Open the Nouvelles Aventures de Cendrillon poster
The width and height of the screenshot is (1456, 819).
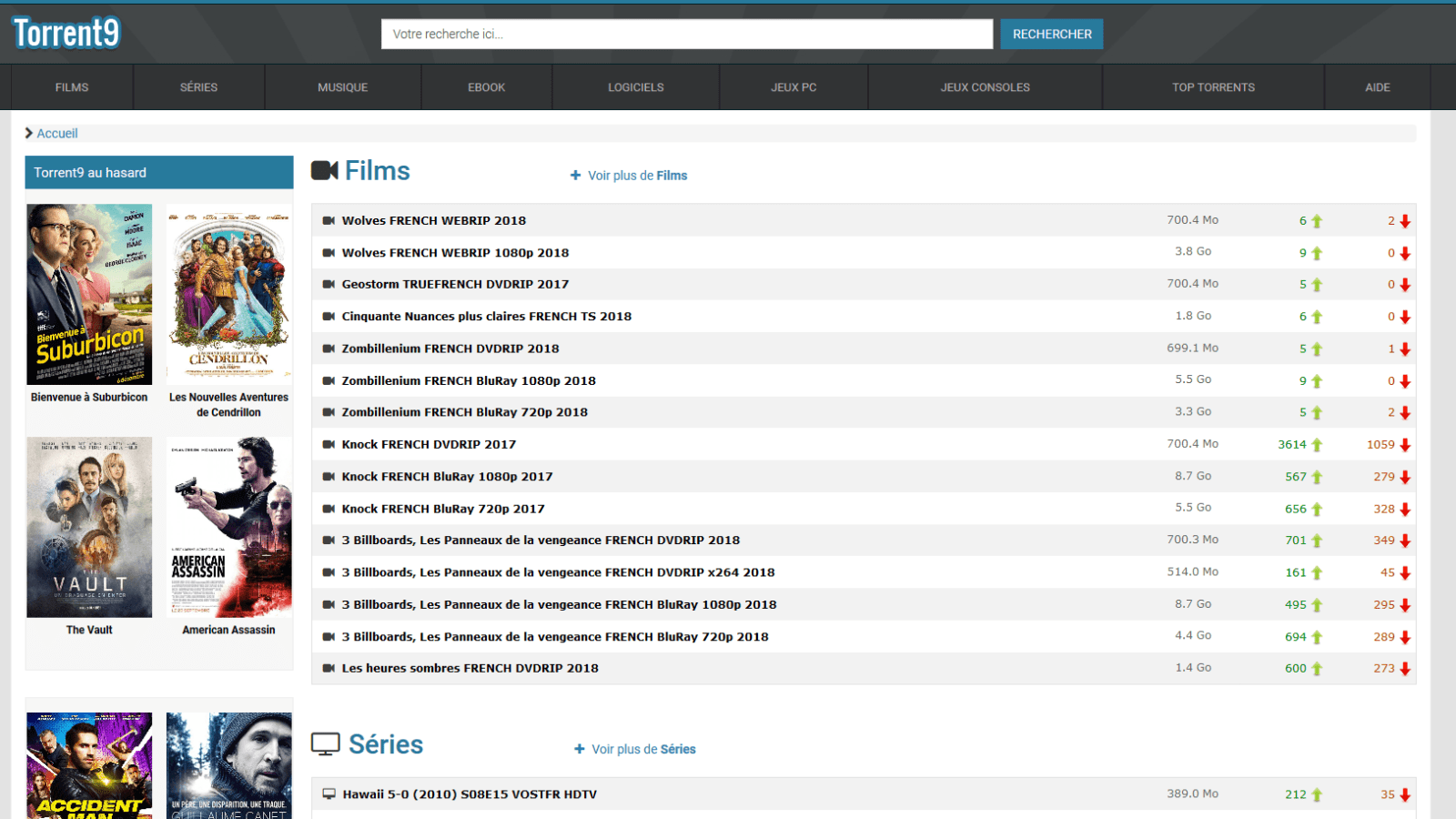pyautogui.click(x=229, y=294)
